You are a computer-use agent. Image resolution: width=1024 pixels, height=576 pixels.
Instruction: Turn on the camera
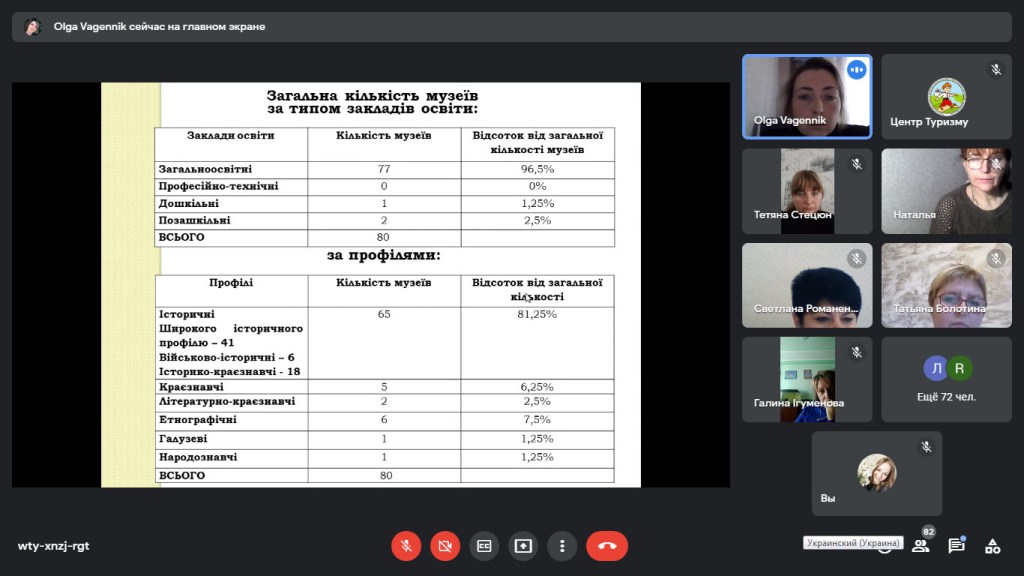[445, 545]
